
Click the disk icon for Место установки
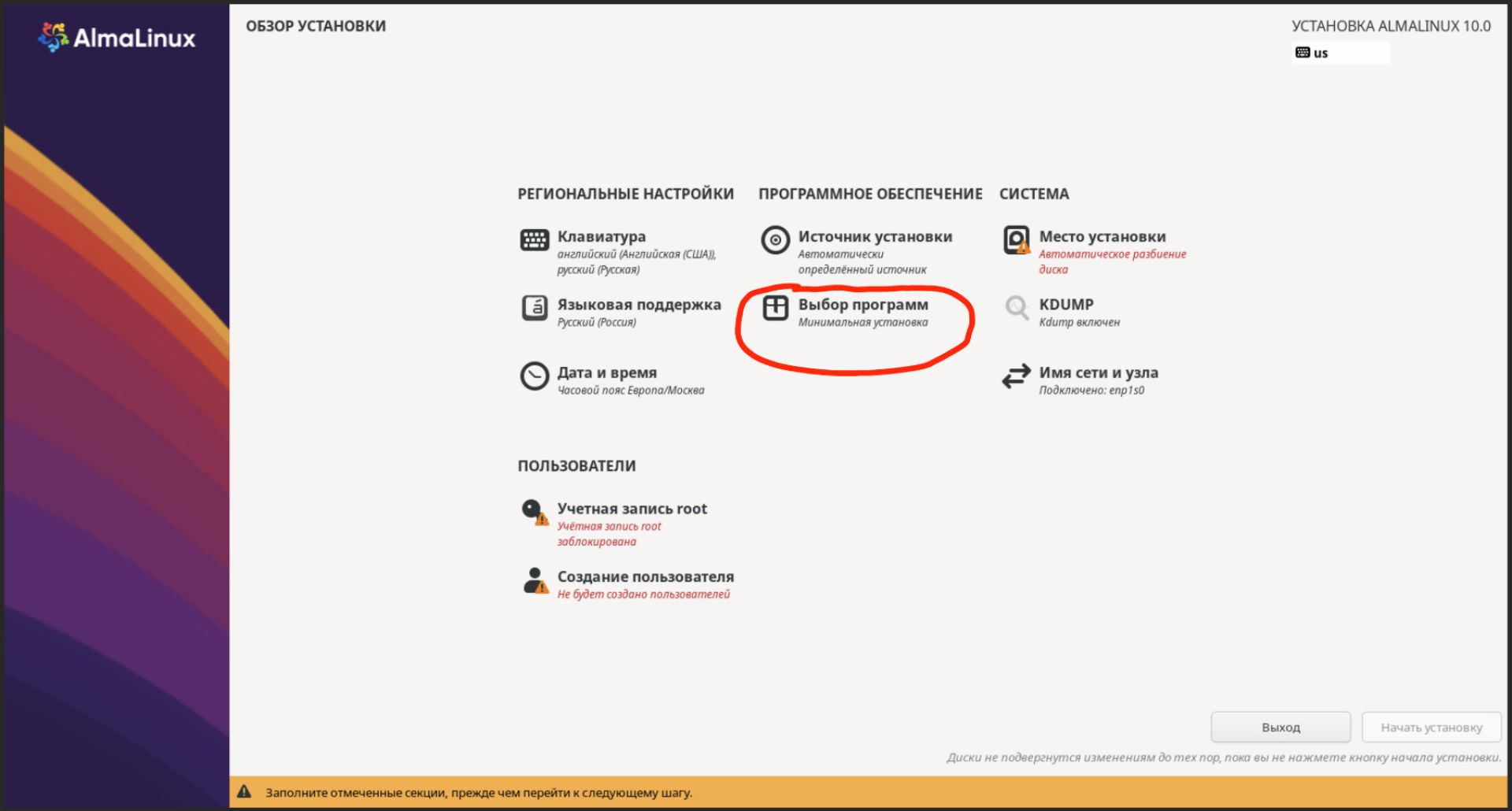[x=1016, y=239]
